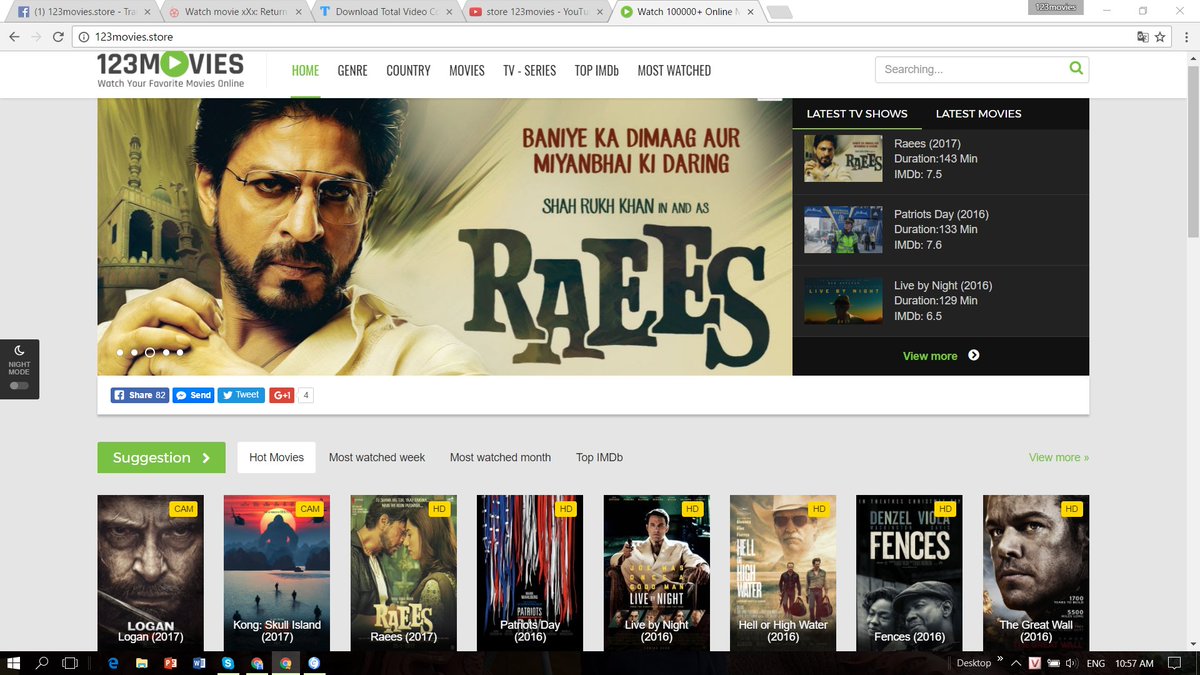
Task: Open the TV - SERIES nav item
Action: (529, 71)
